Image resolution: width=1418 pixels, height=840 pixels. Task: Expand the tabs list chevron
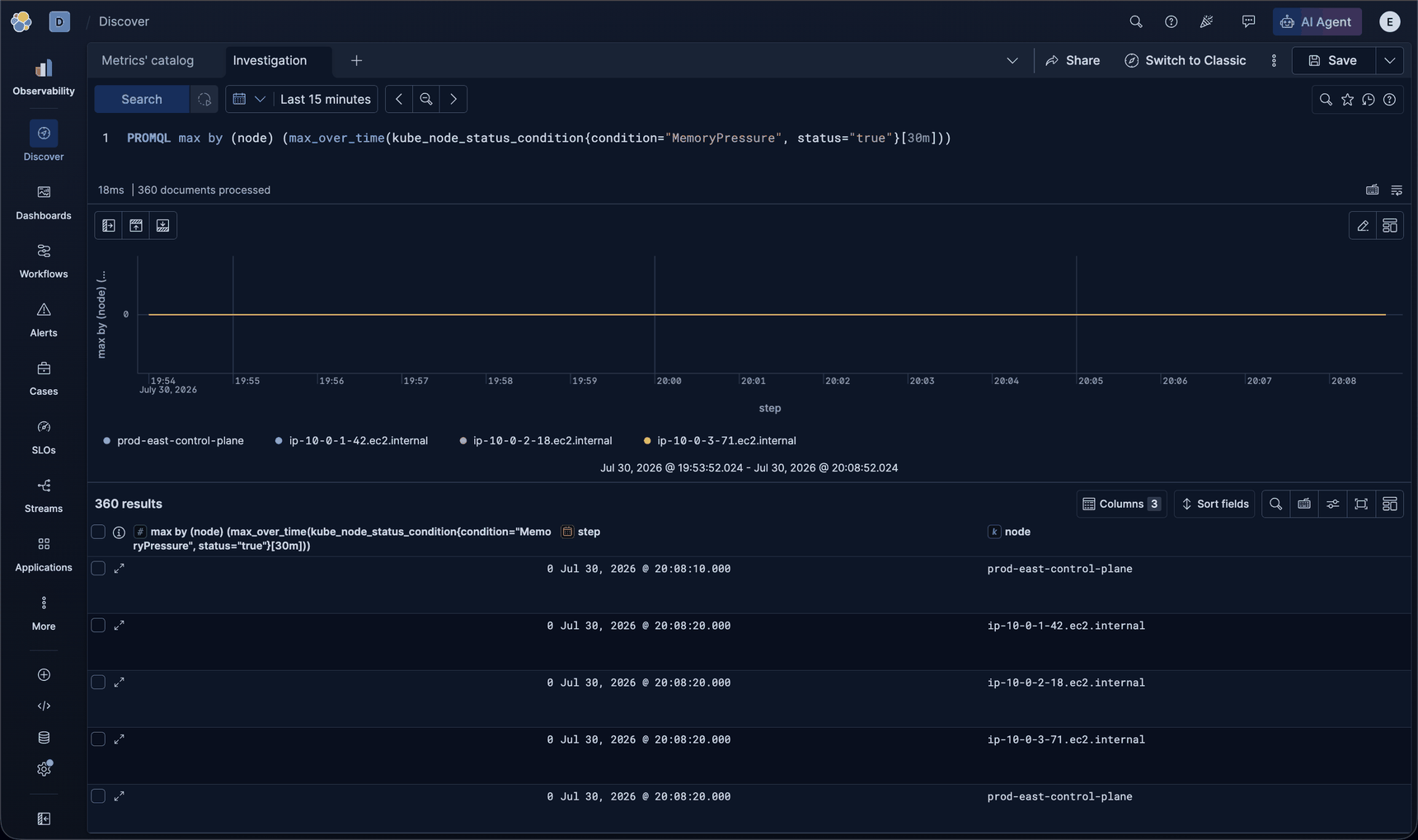1012,61
